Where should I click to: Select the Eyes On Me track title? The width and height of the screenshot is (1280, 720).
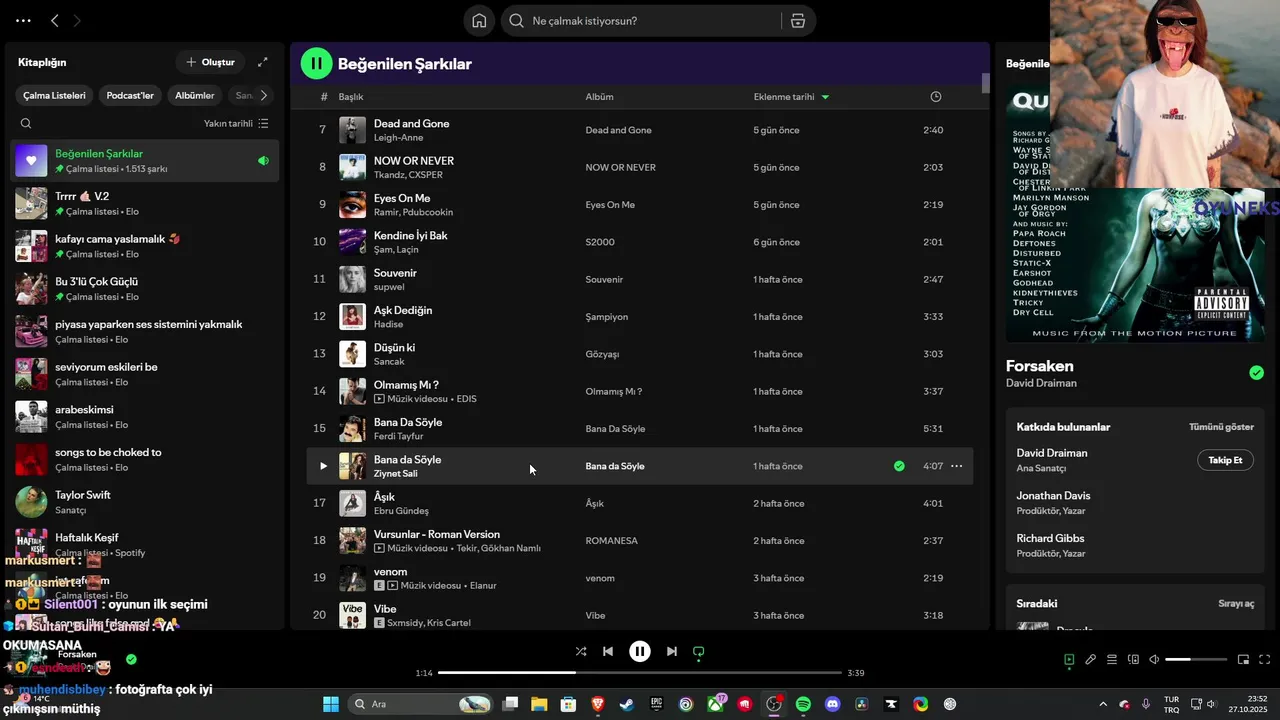pos(402,198)
